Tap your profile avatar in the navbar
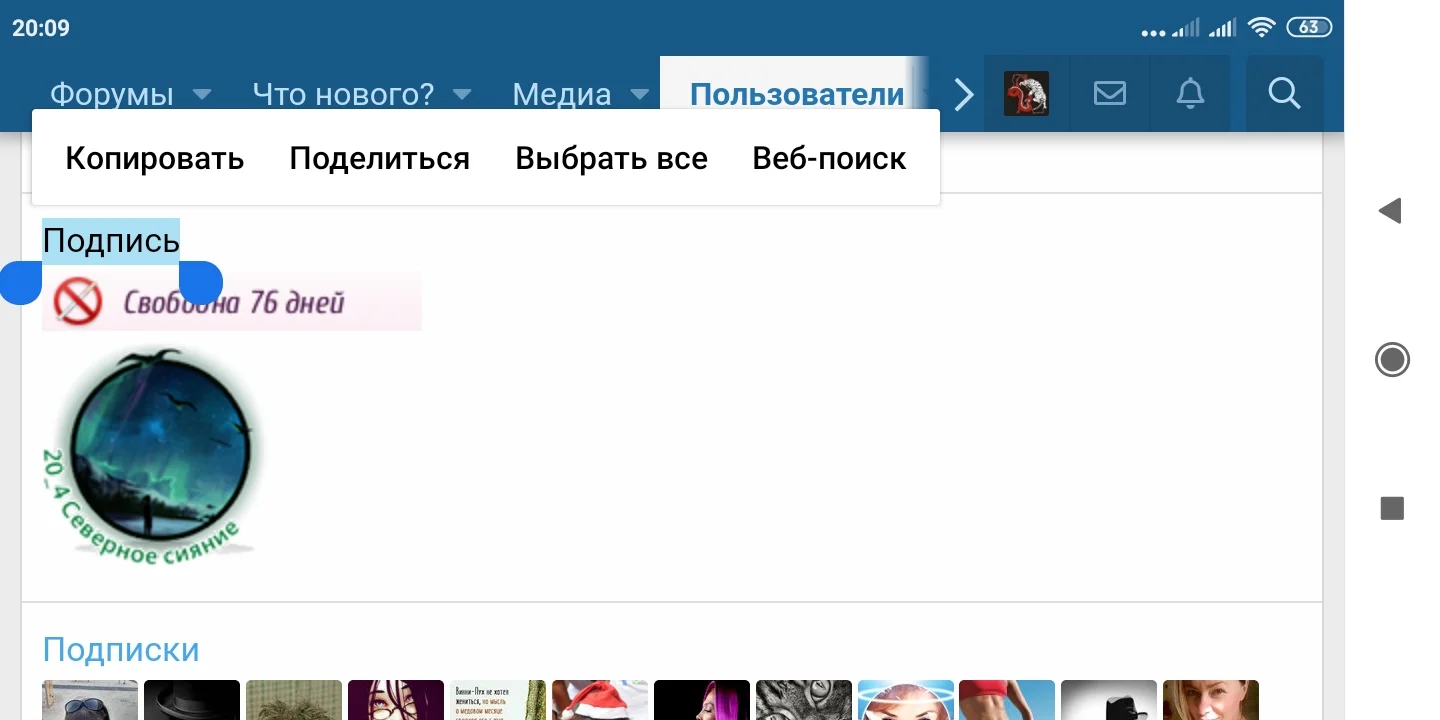Image resolution: width=1440 pixels, height=720 pixels. [1026, 93]
